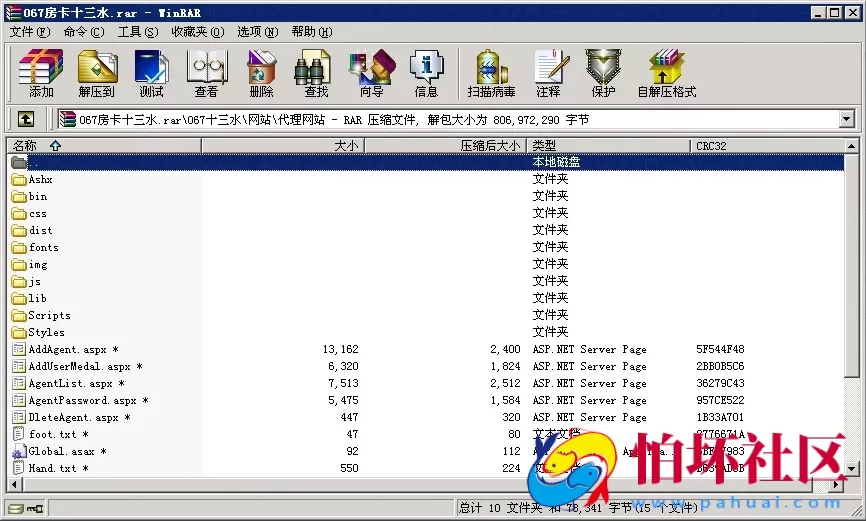The image size is (866, 521).
Task: Click the vertical scrollbar down arrow
Action: tap(852, 469)
